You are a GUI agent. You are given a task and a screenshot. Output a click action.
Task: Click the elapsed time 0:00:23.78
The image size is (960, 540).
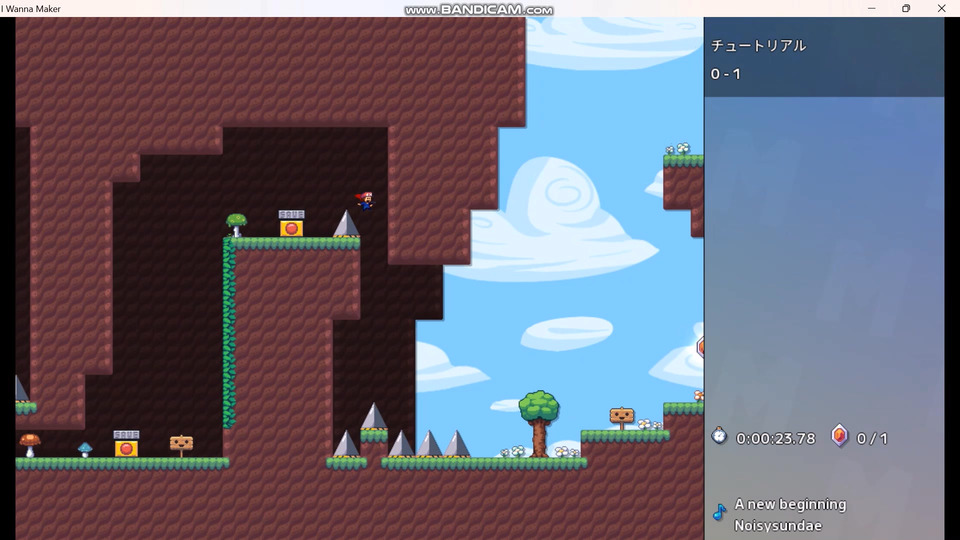776,438
